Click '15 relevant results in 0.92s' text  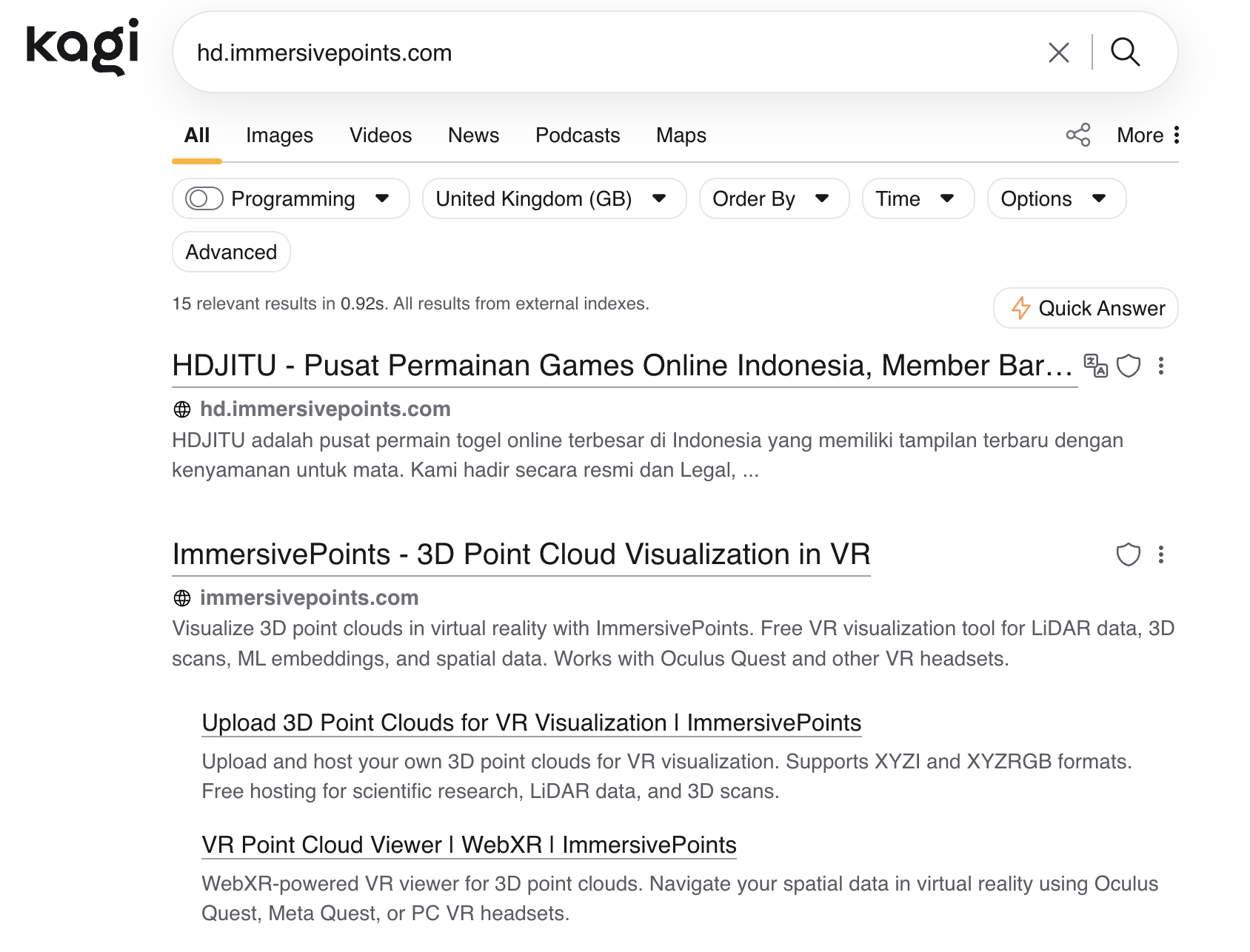click(x=280, y=304)
